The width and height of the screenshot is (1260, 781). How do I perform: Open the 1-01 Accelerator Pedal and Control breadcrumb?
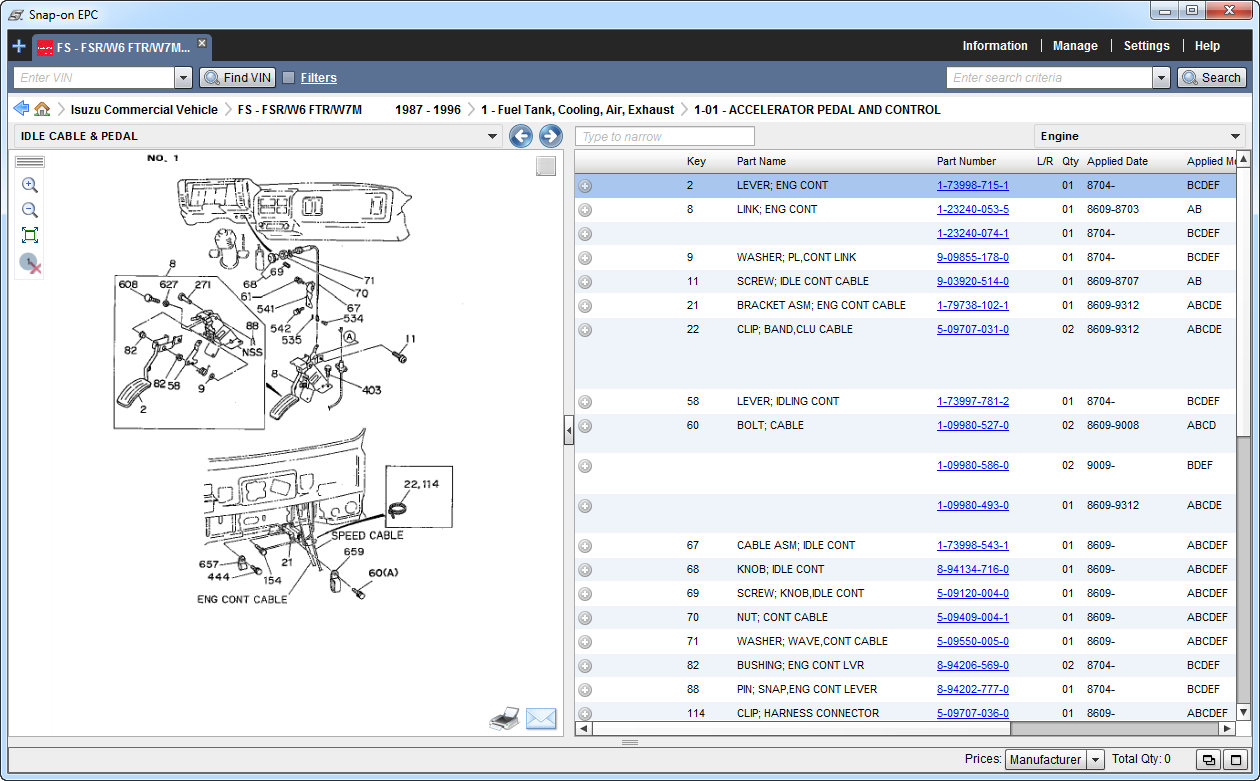point(817,110)
